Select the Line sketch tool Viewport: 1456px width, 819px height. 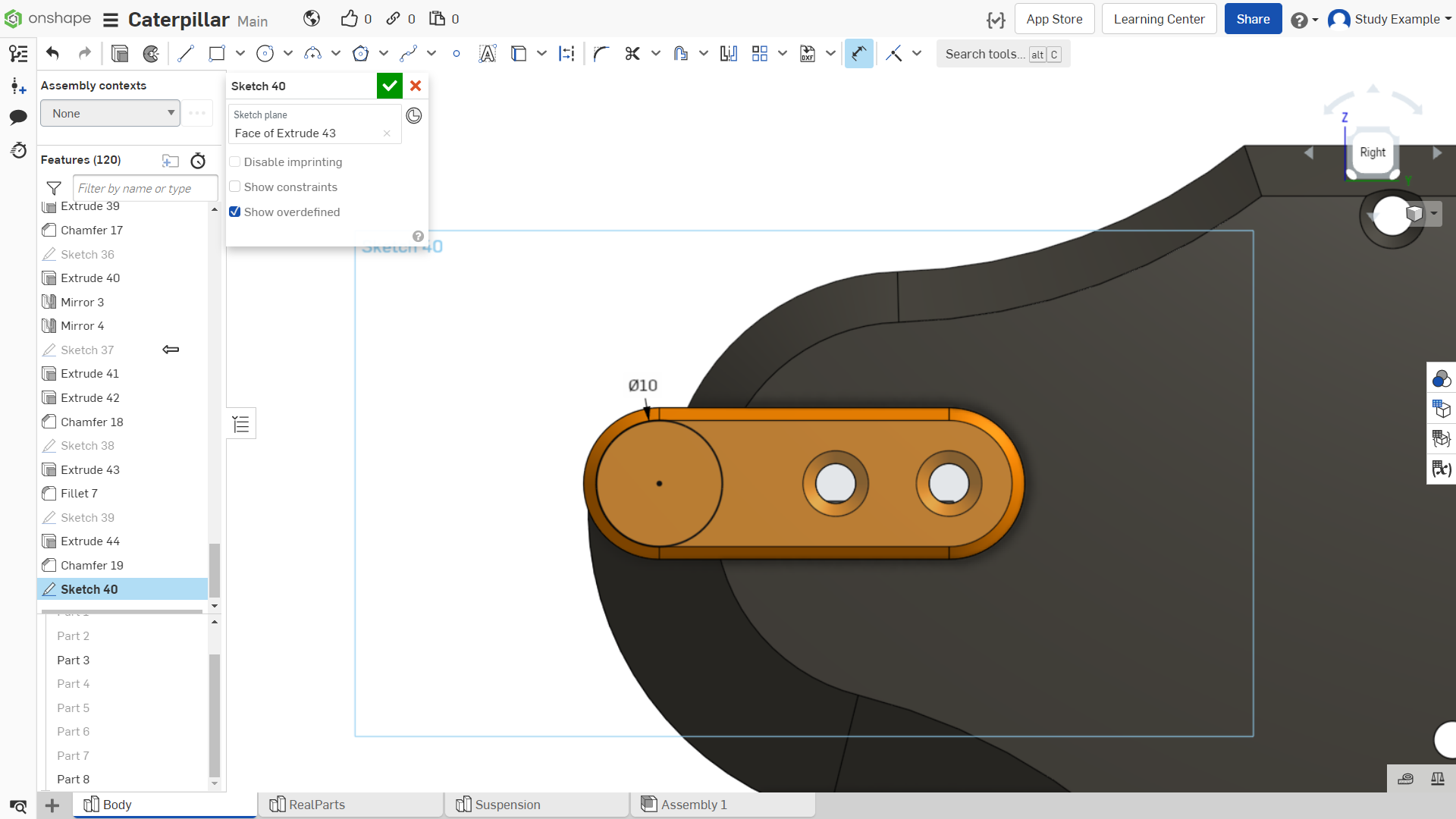186,54
